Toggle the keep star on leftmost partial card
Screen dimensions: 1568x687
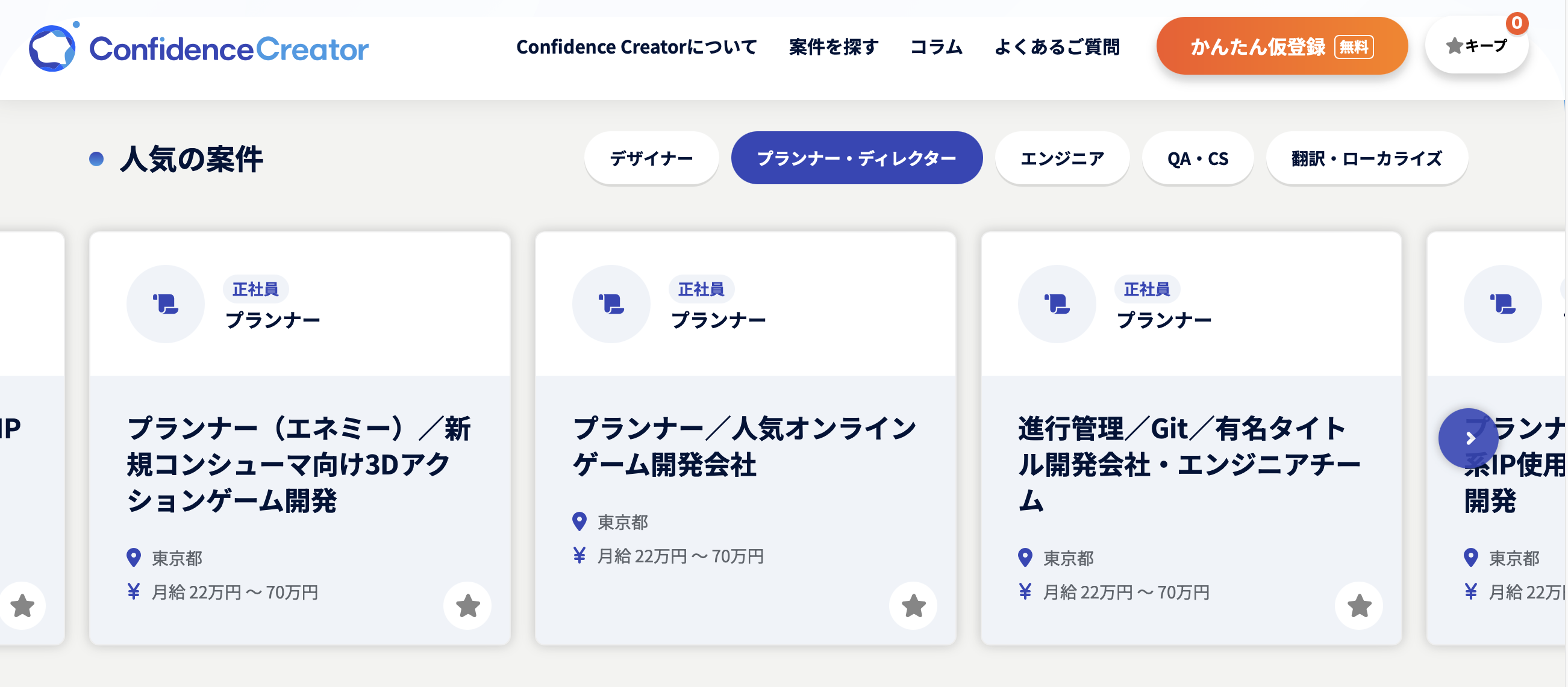22,606
